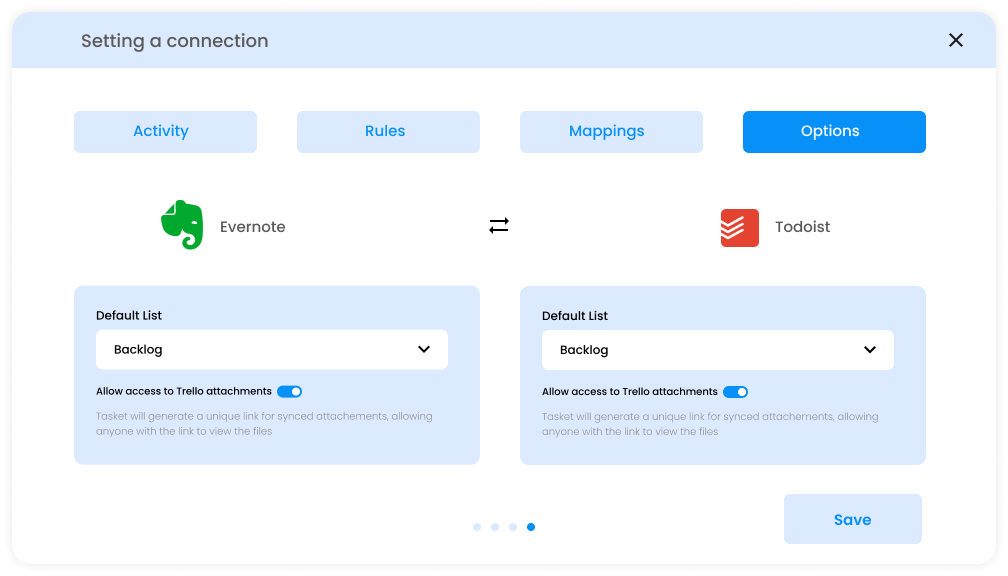Image resolution: width=1008 pixels, height=576 pixels.
Task: Click the Todoist red logo
Action: (x=739, y=228)
